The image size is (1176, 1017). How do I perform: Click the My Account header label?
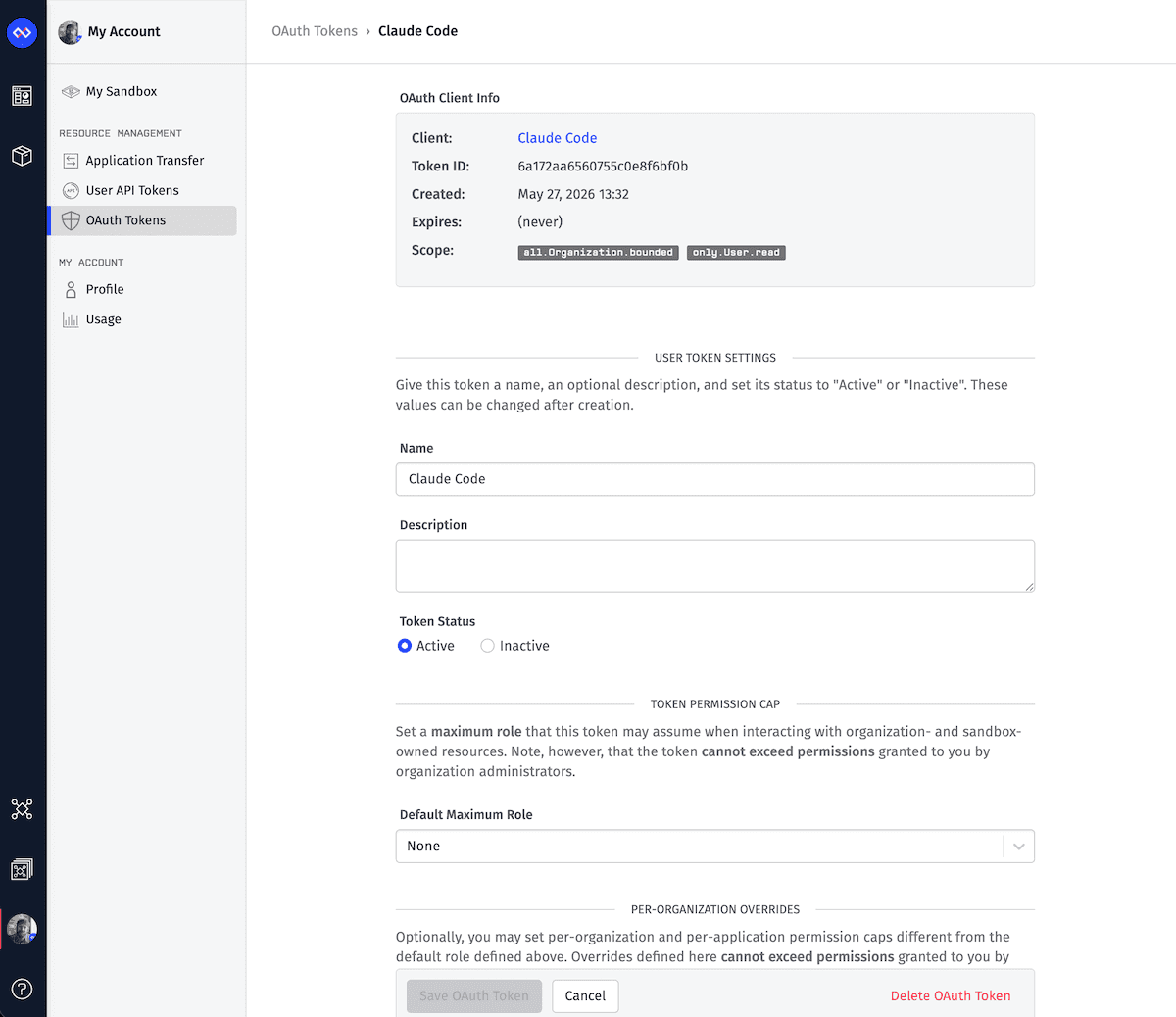123,32
